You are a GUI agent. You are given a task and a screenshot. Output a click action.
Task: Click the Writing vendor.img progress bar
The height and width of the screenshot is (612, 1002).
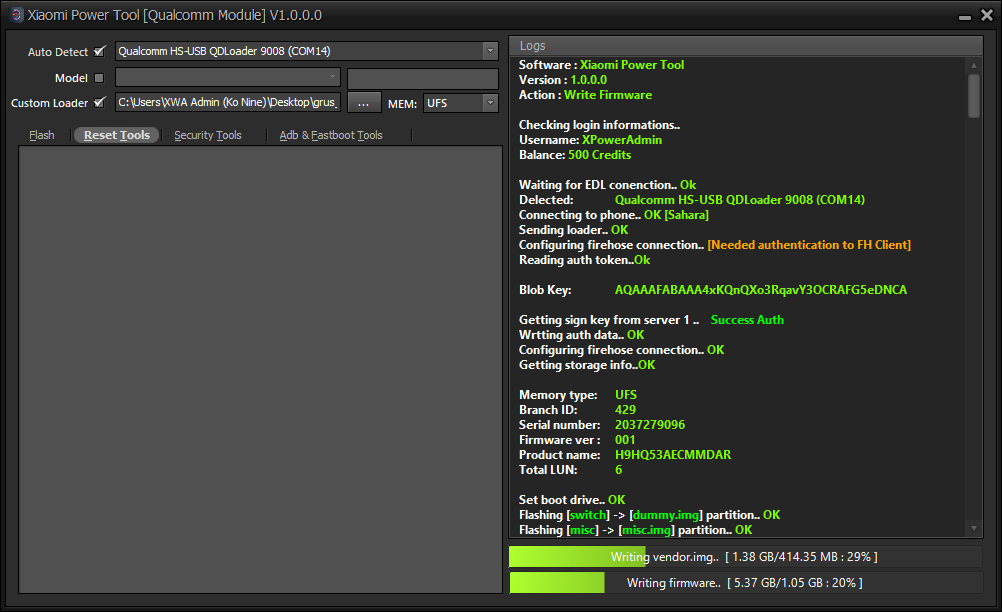745,556
